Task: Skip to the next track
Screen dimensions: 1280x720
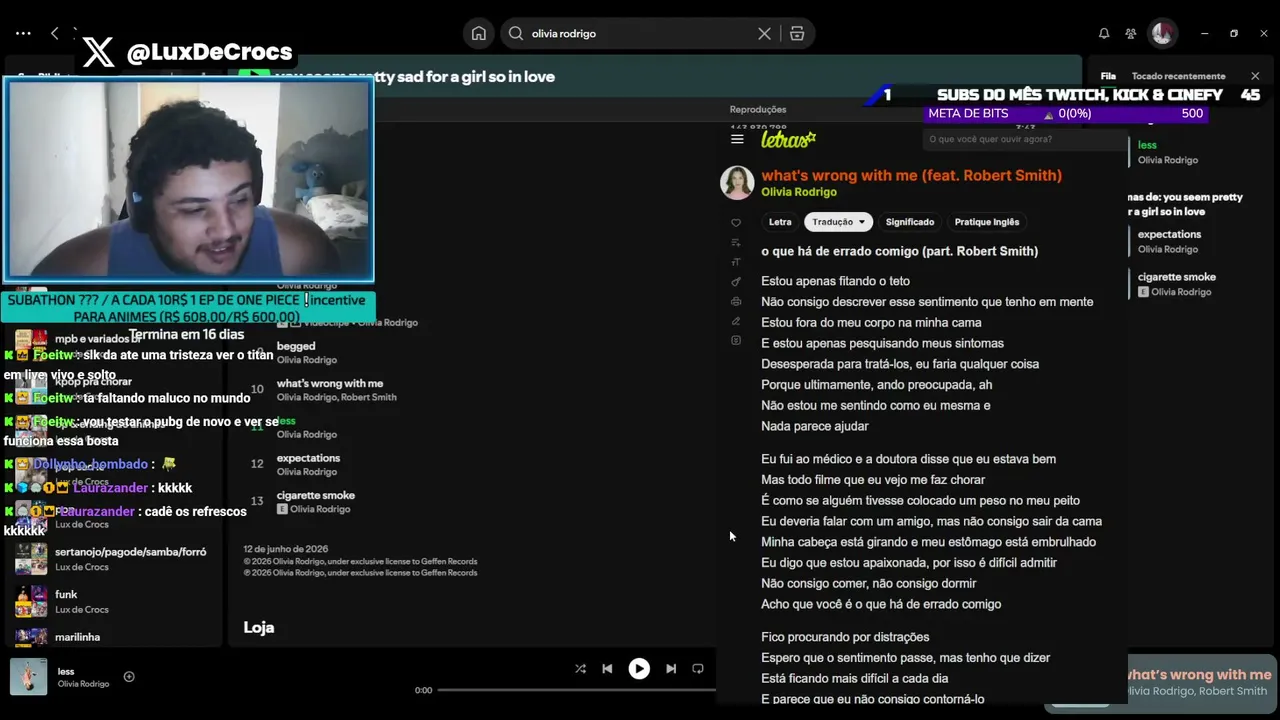Action: click(x=671, y=669)
